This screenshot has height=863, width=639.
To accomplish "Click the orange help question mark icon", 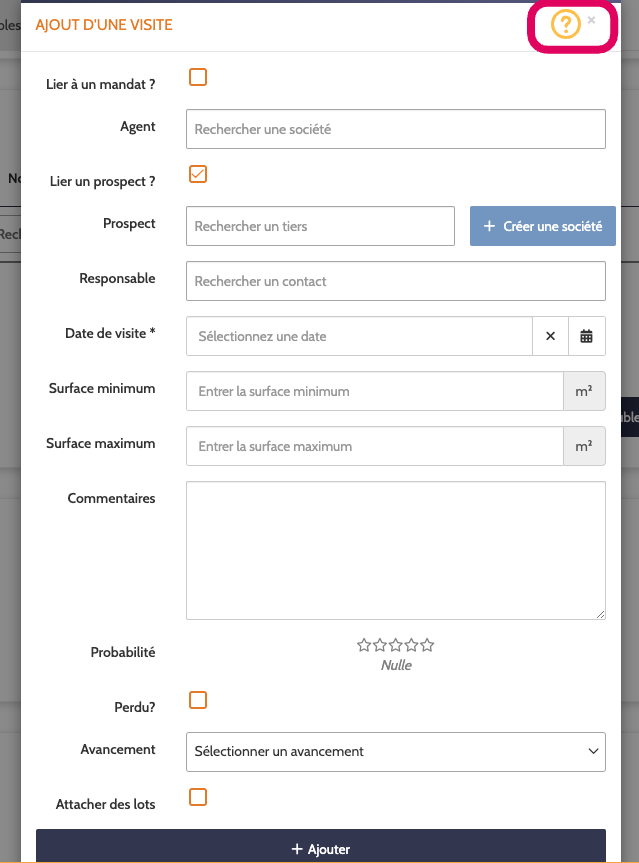I will pos(565,25).
